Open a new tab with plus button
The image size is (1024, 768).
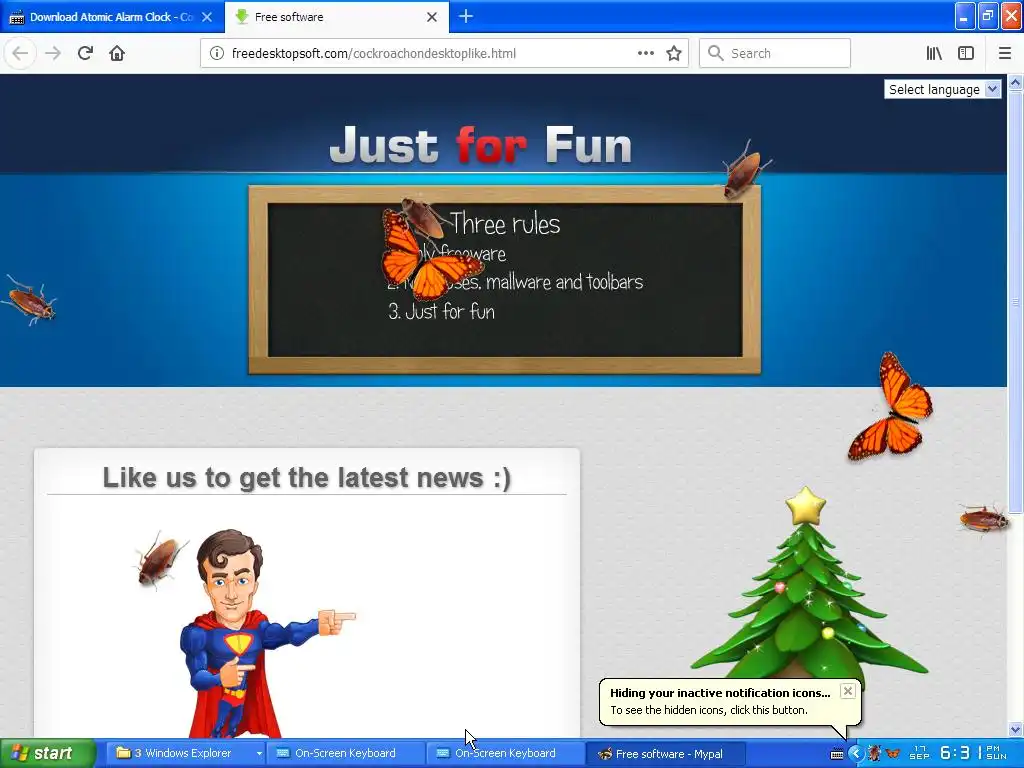(x=466, y=16)
